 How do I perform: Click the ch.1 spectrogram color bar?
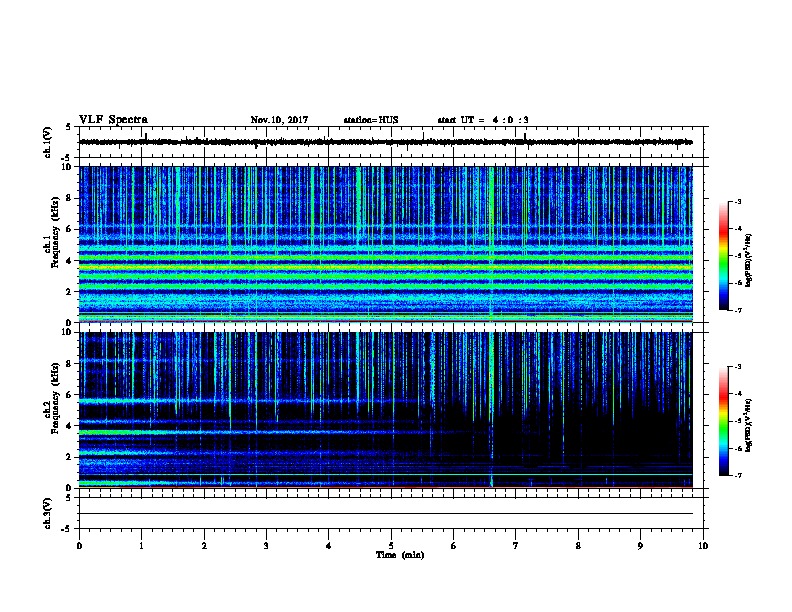[x=723, y=256]
